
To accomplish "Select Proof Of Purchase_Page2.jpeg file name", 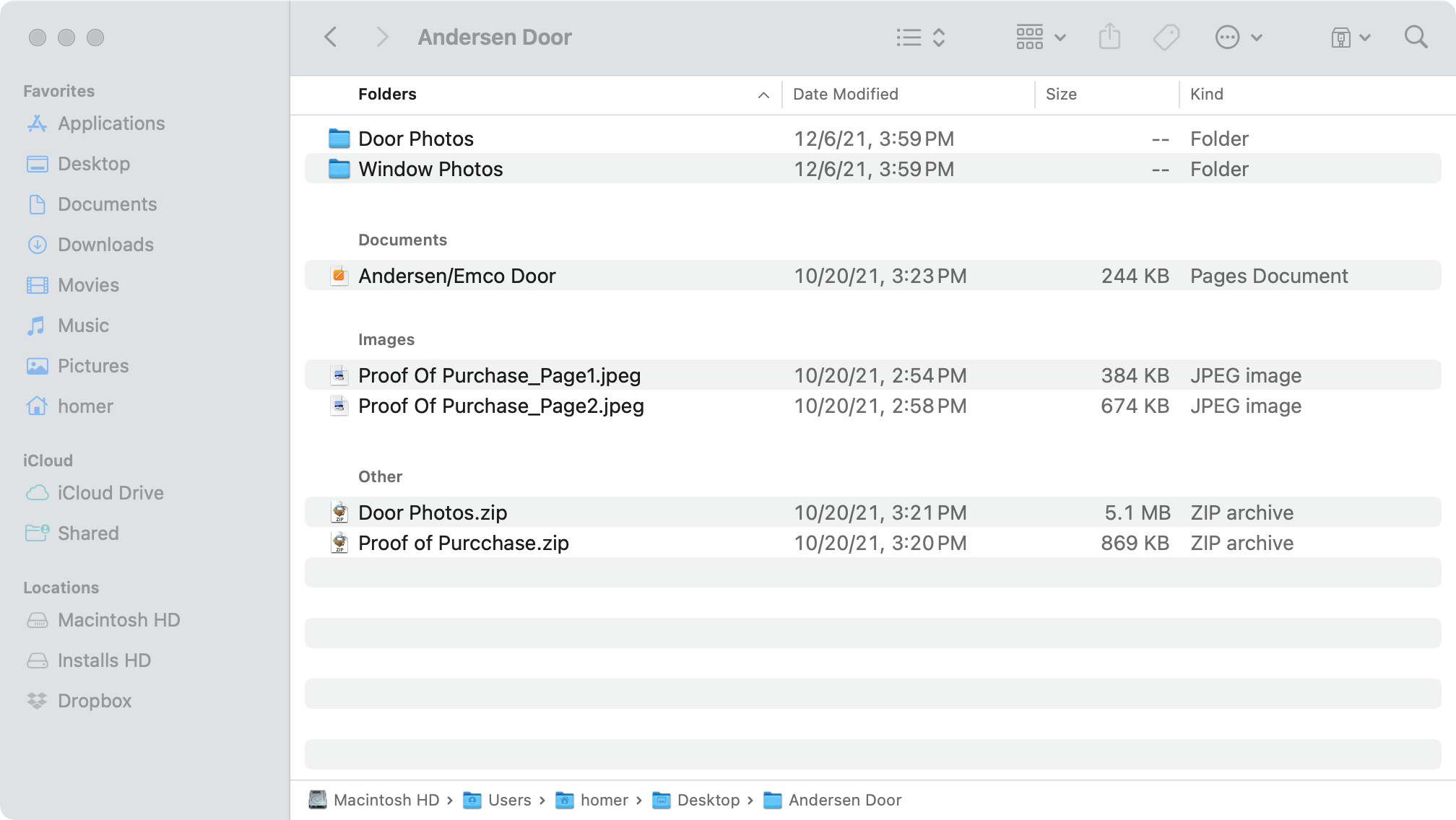I will [x=501, y=406].
